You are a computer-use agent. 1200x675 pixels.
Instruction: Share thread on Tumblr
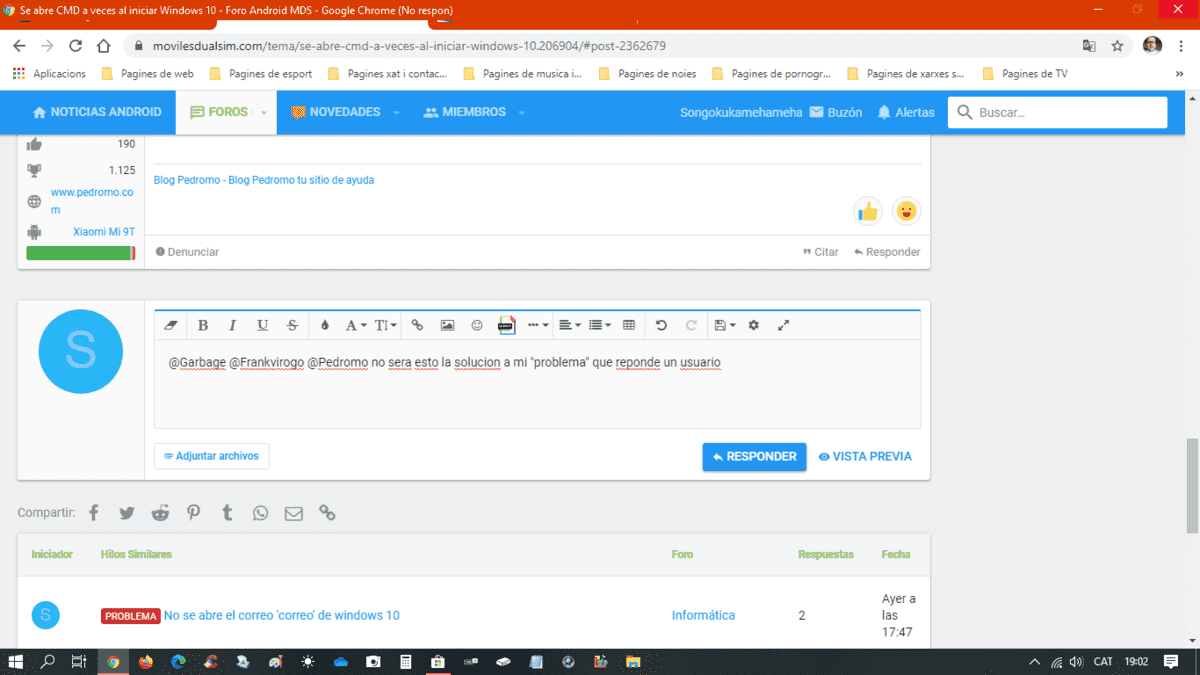227,513
